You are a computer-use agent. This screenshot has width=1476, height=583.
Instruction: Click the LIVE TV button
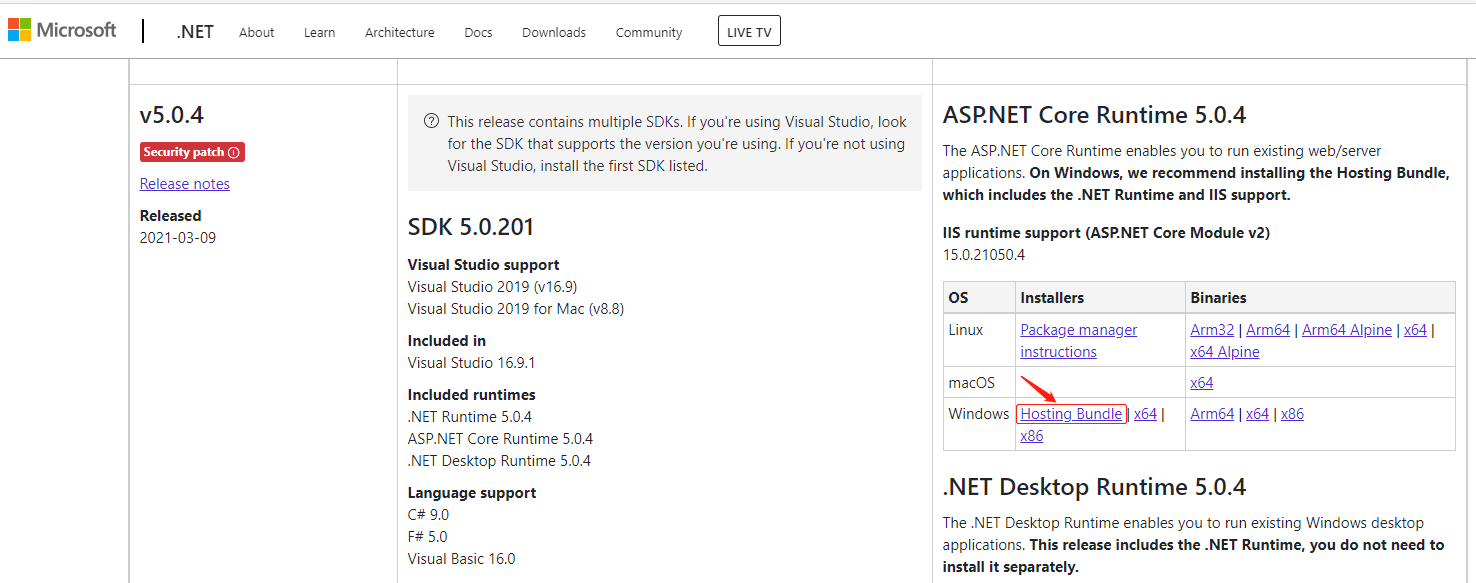749,31
